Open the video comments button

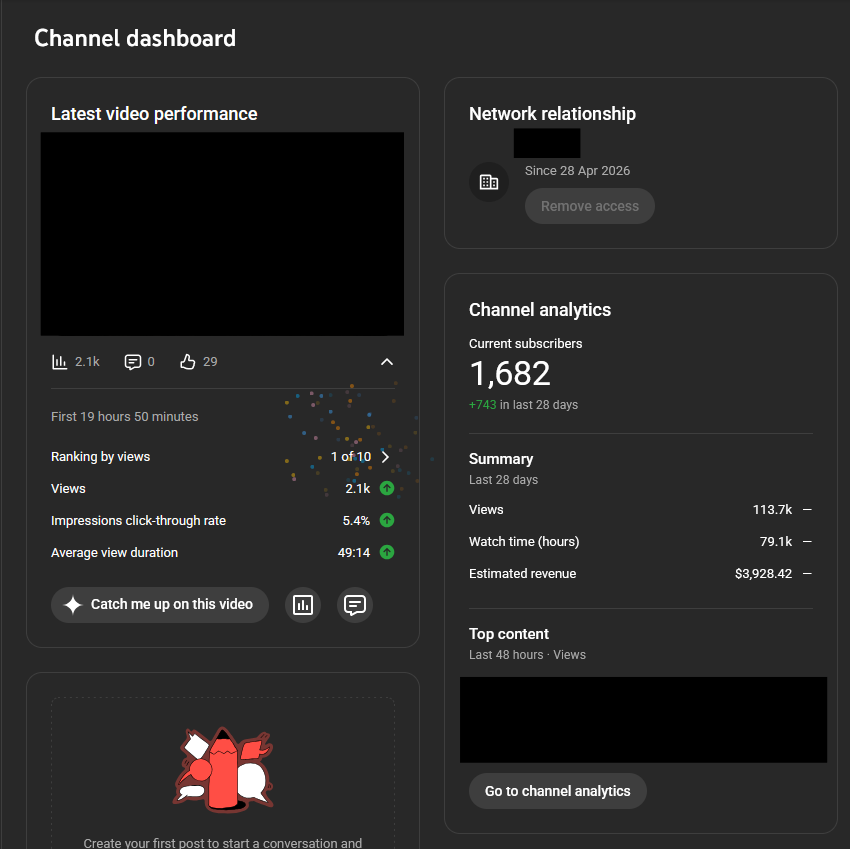point(355,604)
